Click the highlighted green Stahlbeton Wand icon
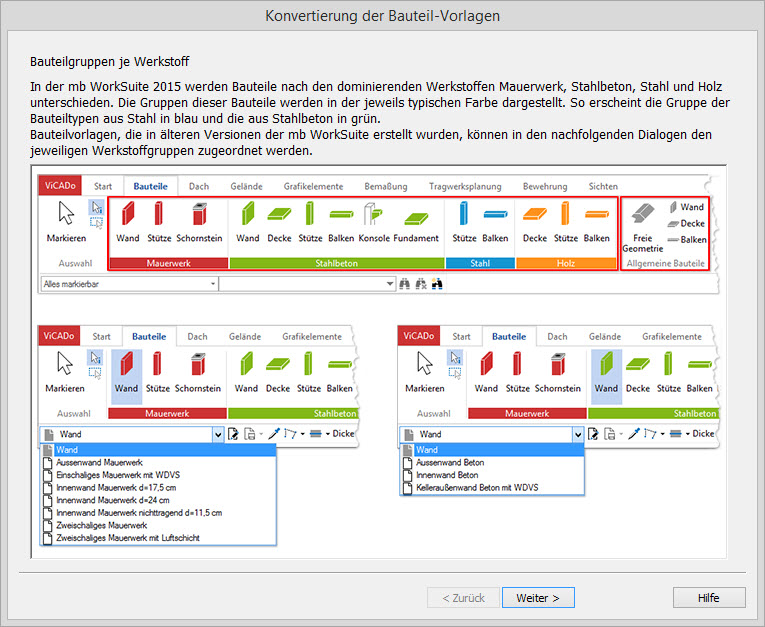The image size is (765, 627). [x=606, y=376]
